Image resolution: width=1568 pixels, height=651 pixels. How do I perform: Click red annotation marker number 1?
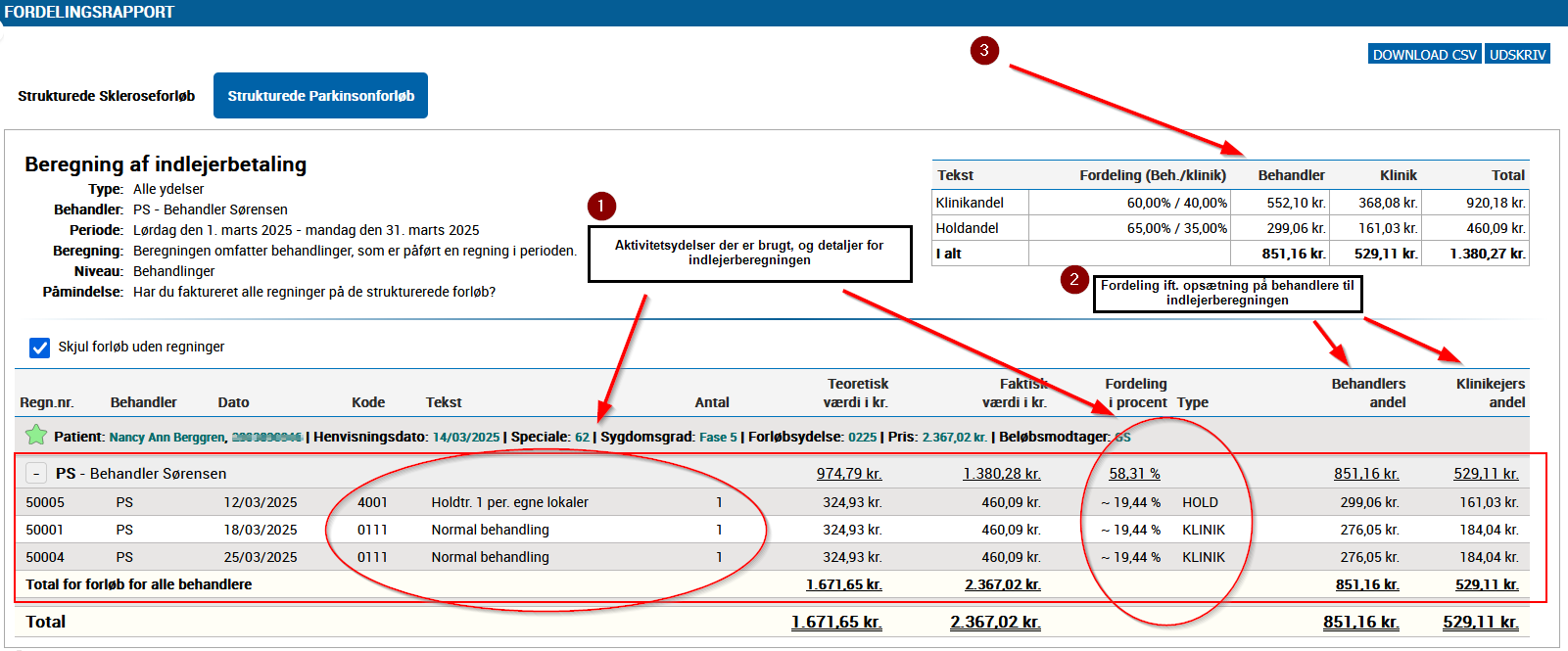pos(601,207)
